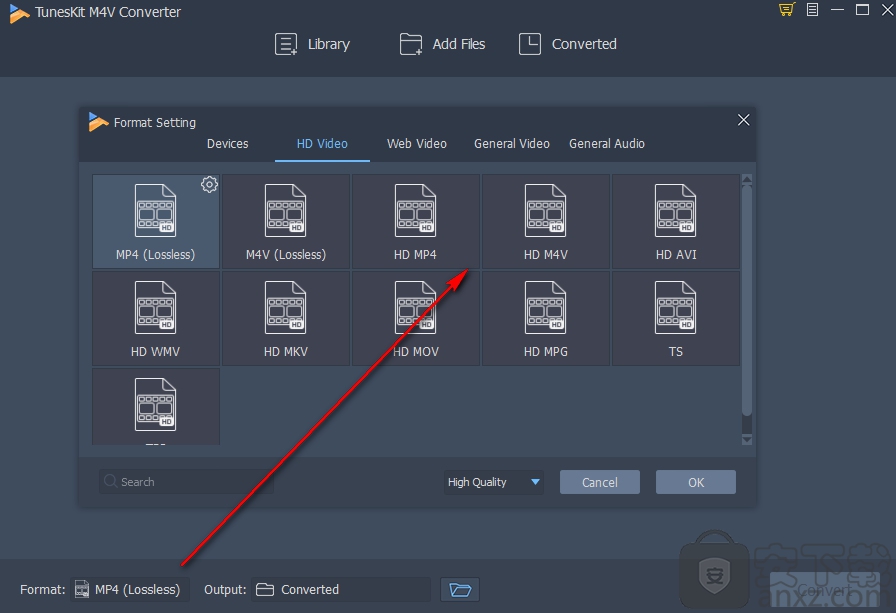Screen dimensions: 896x613
Task: Pick the HD MP4 format tile
Action: [x=415, y=222]
